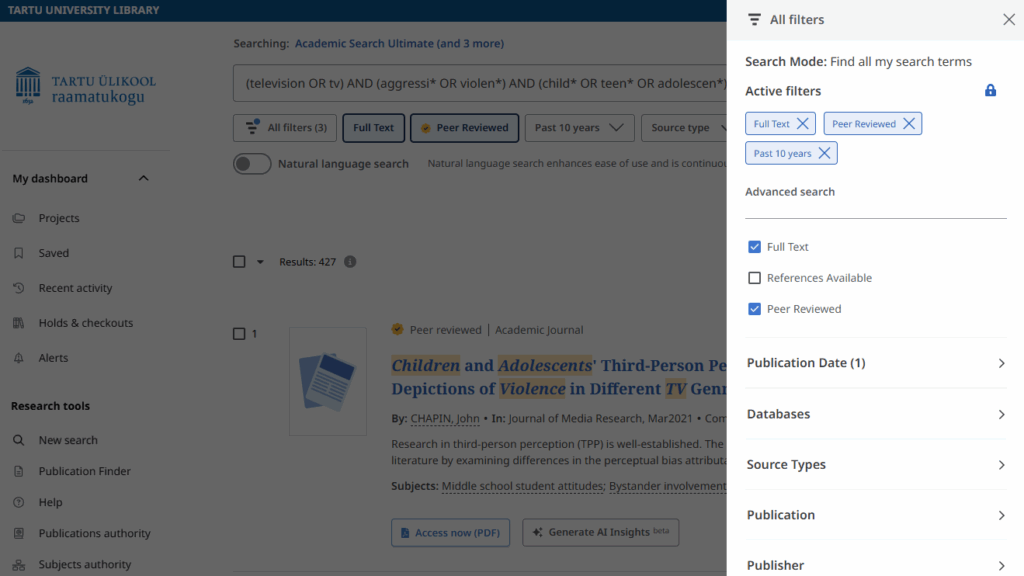Click the Tartu Ülikool raamatukogu logo
Viewport: 1024px width, 576px height.
(x=86, y=87)
